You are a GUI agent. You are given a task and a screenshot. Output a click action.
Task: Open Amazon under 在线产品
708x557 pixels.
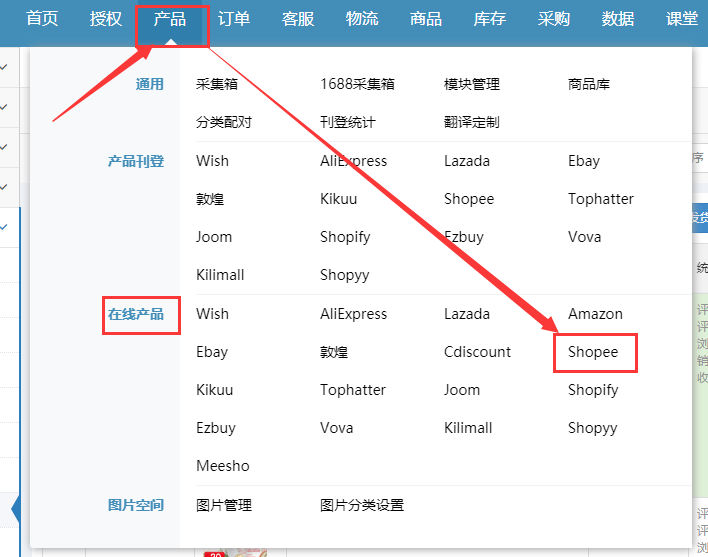coord(596,314)
